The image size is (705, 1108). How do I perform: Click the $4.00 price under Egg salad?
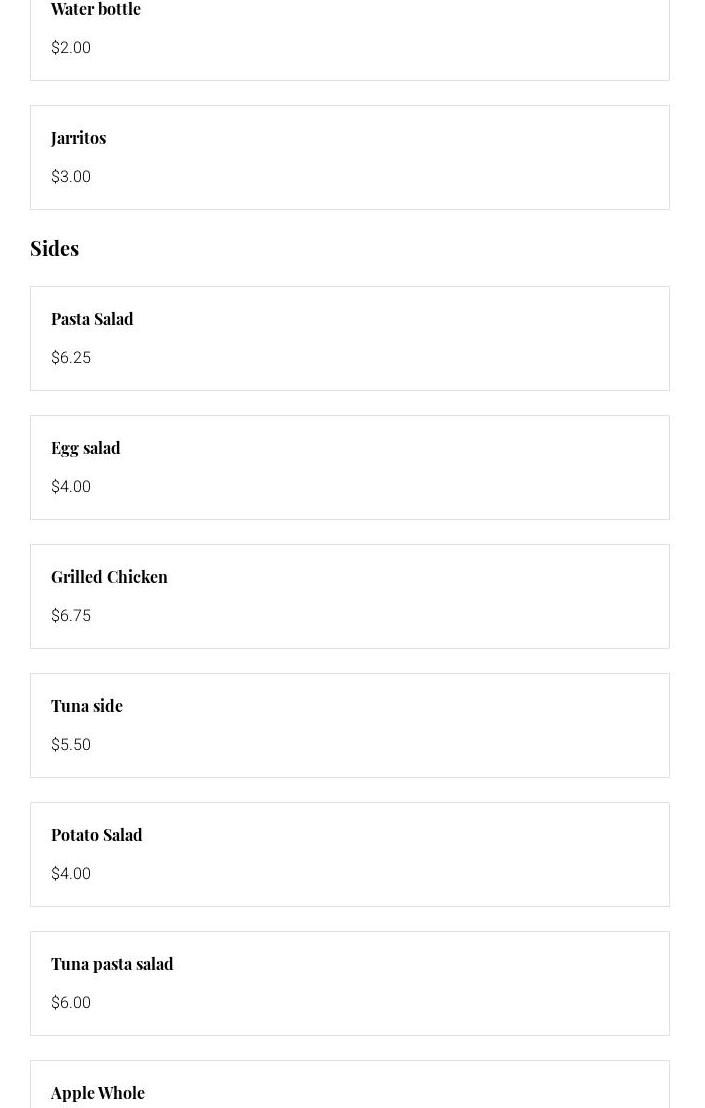click(71, 487)
